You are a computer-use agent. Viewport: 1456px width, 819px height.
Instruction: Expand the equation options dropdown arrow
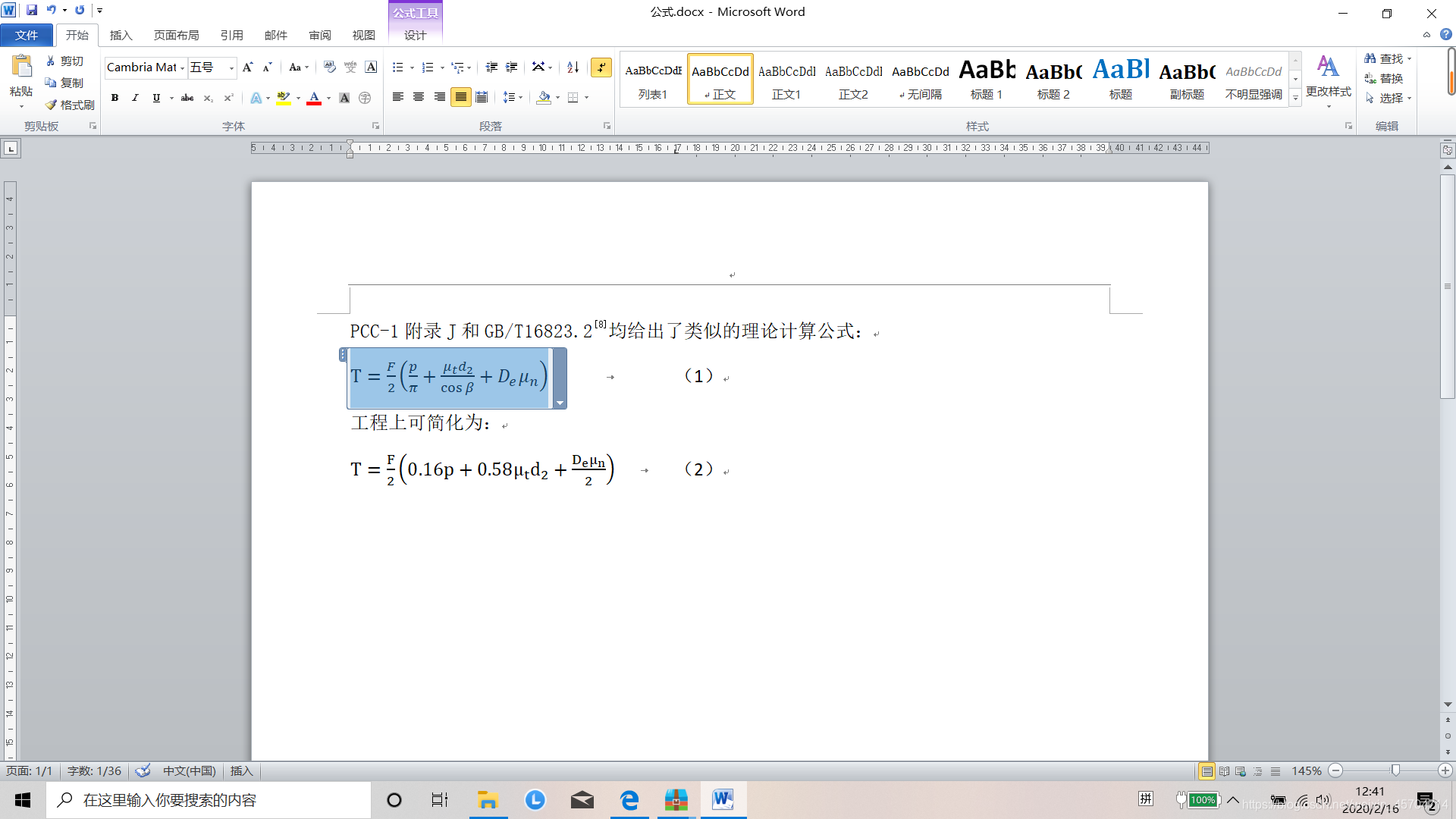tap(560, 403)
